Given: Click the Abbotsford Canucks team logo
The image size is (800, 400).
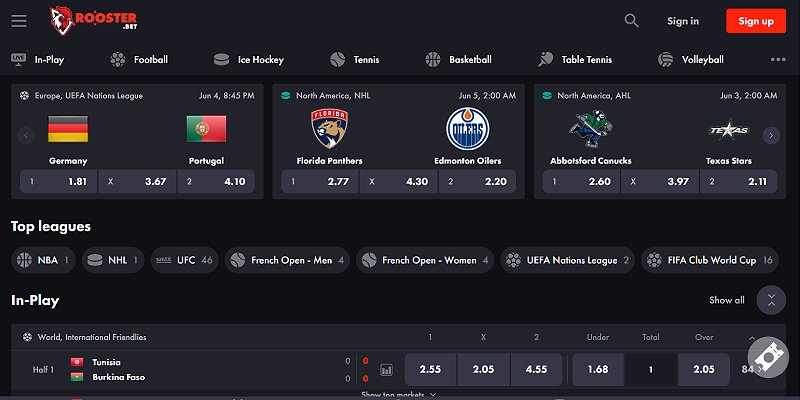Looking at the screenshot, I should [591, 128].
